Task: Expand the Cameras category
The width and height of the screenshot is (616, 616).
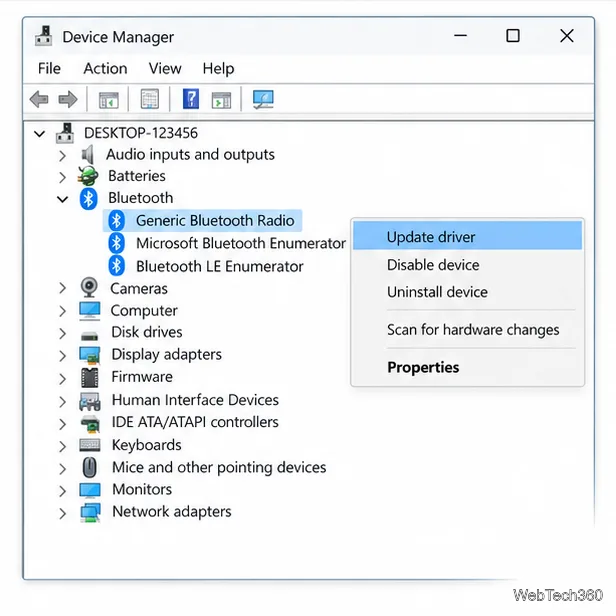Action: tap(62, 288)
